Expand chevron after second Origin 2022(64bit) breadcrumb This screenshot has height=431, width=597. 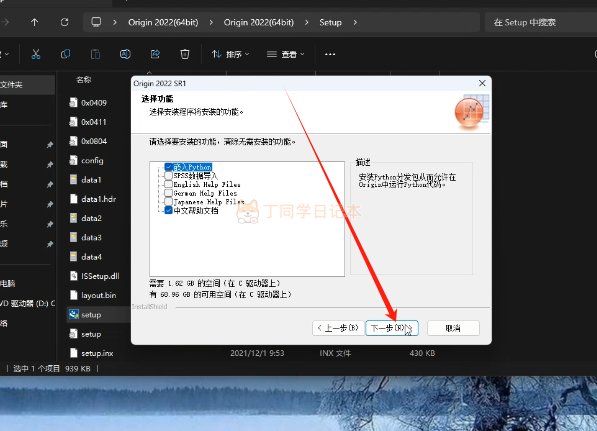tap(306, 22)
